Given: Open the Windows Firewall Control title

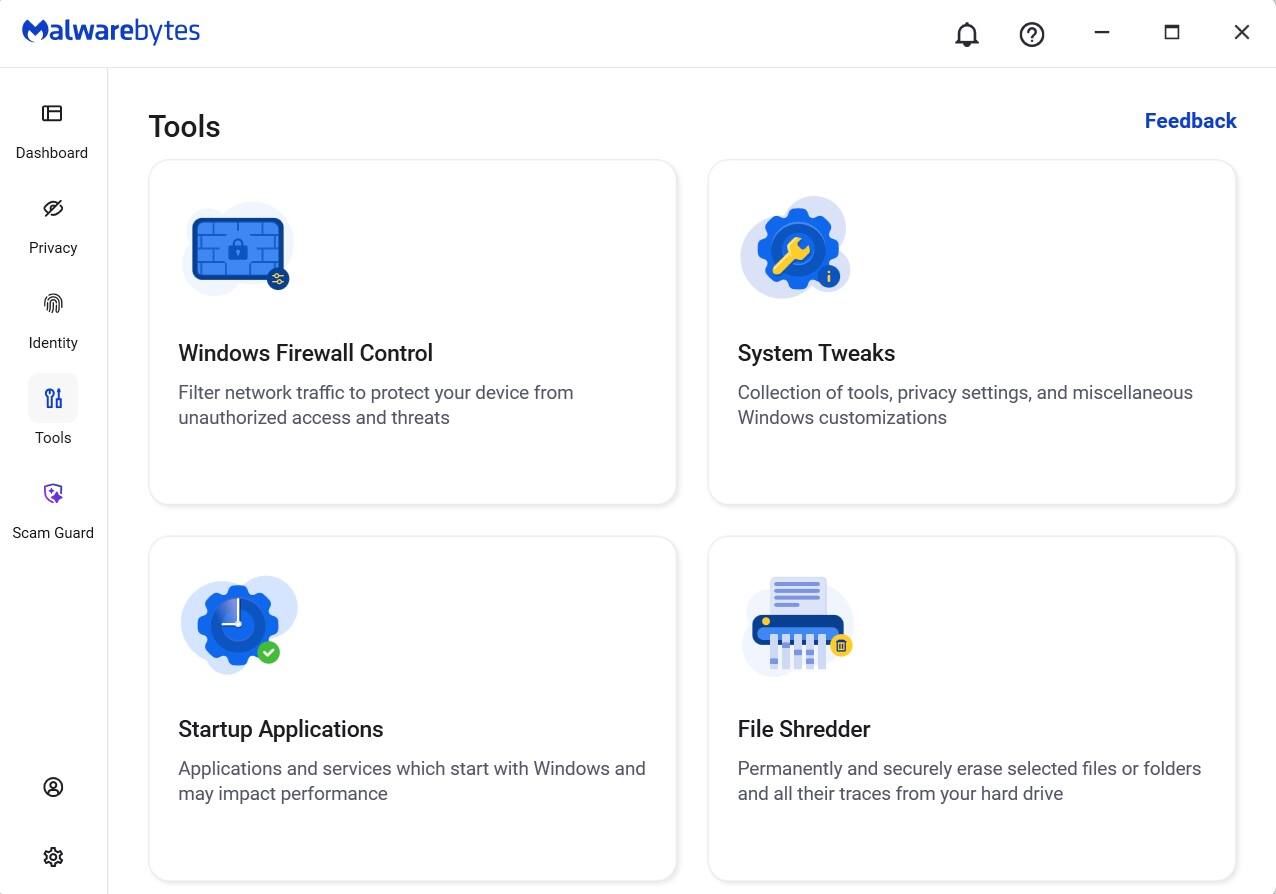Looking at the screenshot, I should 305,353.
